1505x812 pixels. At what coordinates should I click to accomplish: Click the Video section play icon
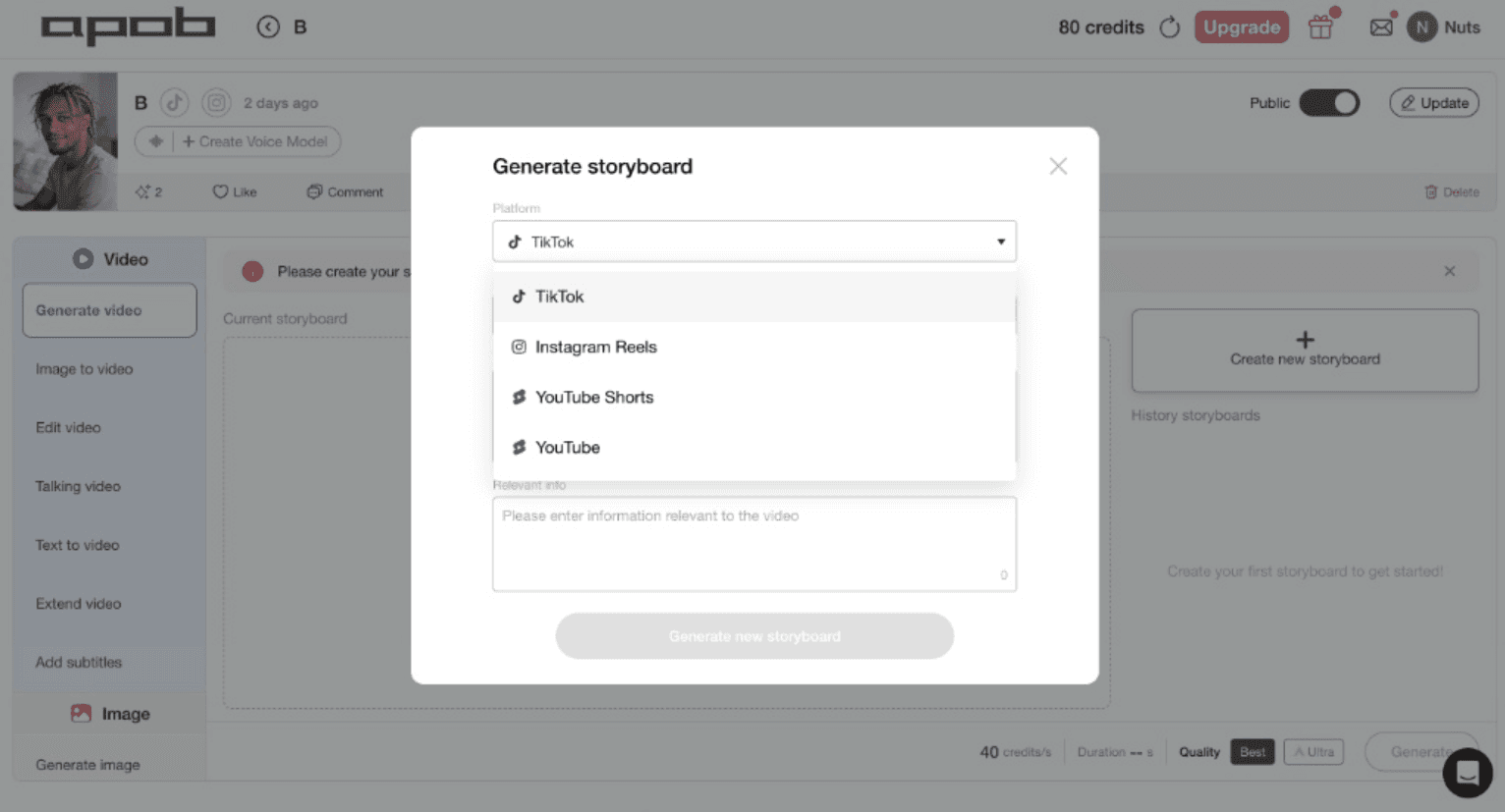coord(83,259)
